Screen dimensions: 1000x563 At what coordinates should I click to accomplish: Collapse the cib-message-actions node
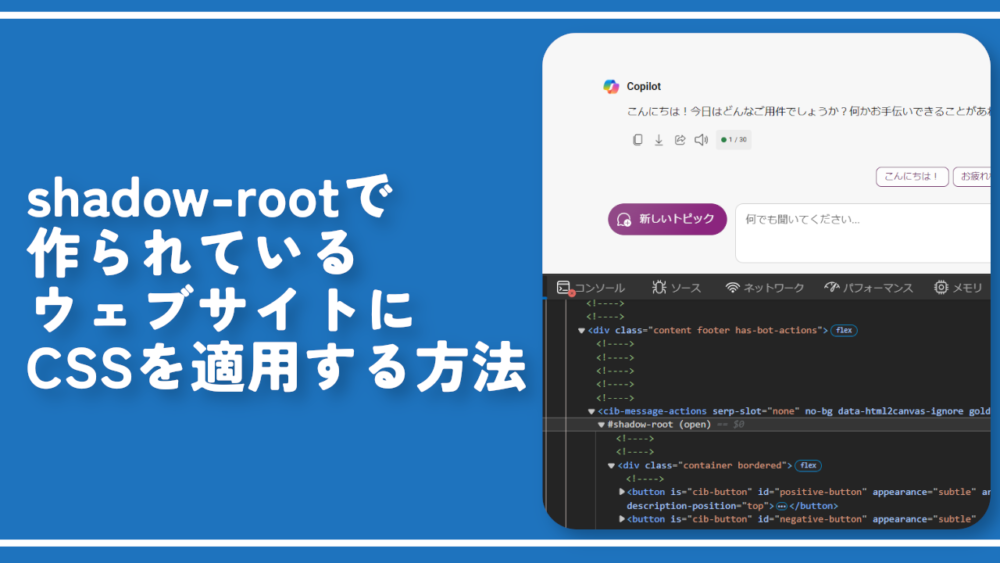[x=591, y=411]
